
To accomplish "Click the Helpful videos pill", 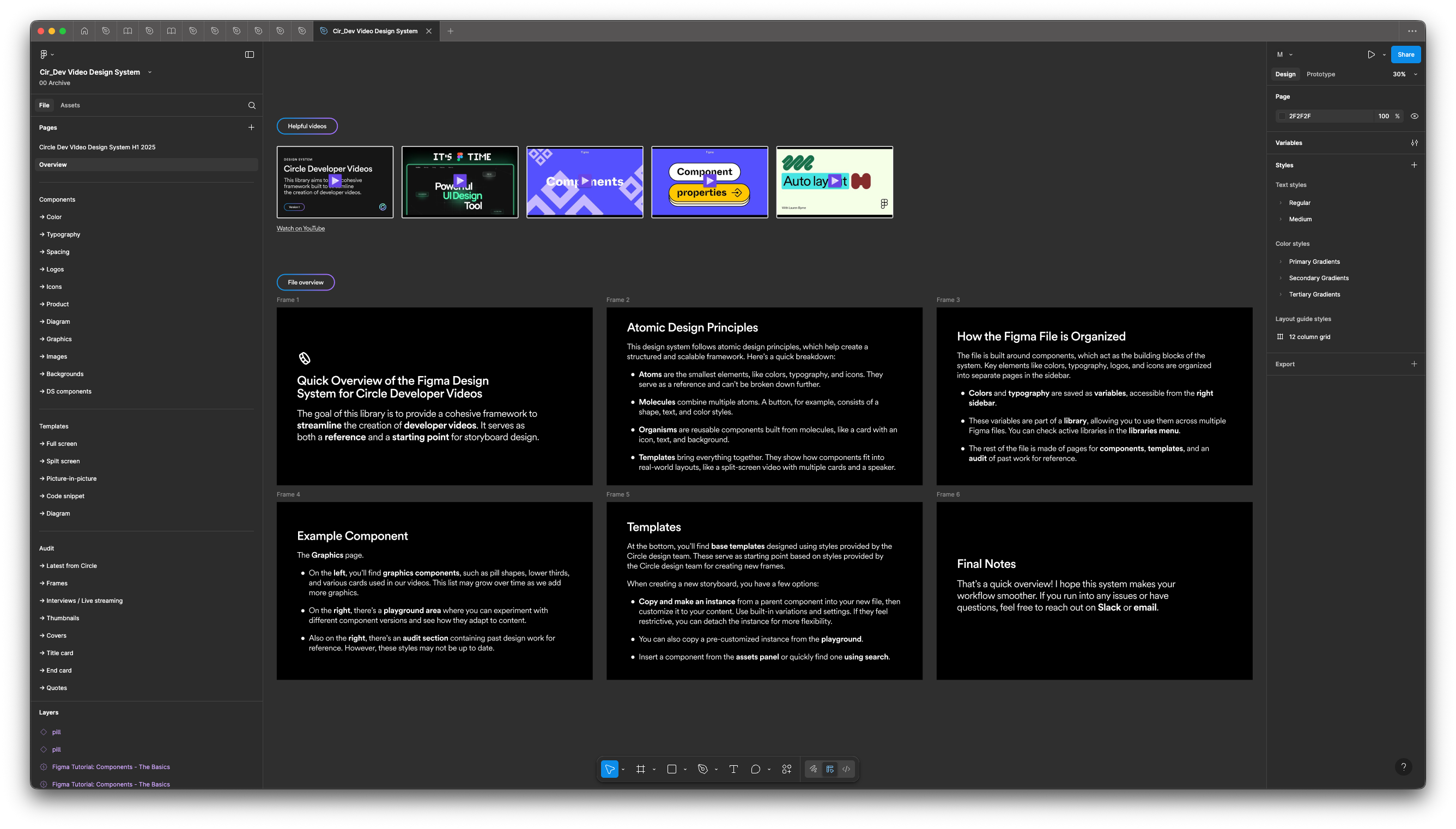I will pyautogui.click(x=307, y=126).
